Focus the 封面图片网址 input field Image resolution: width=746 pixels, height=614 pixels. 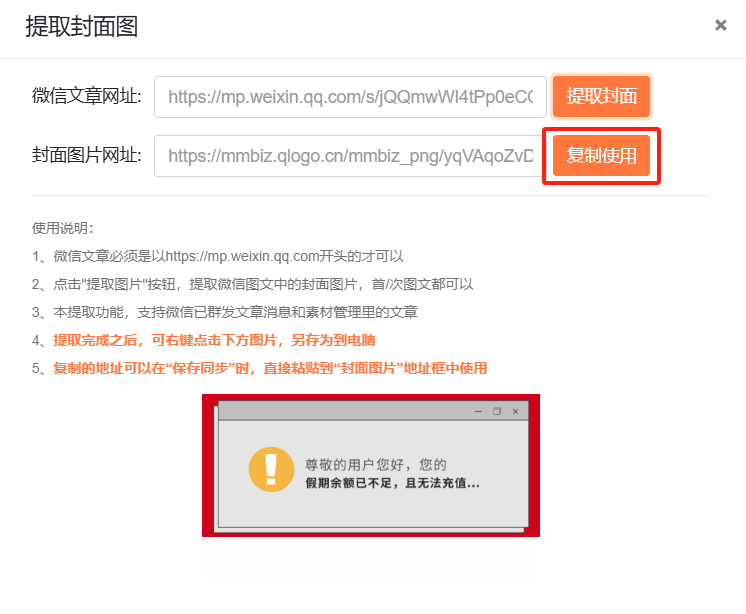click(x=350, y=156)
